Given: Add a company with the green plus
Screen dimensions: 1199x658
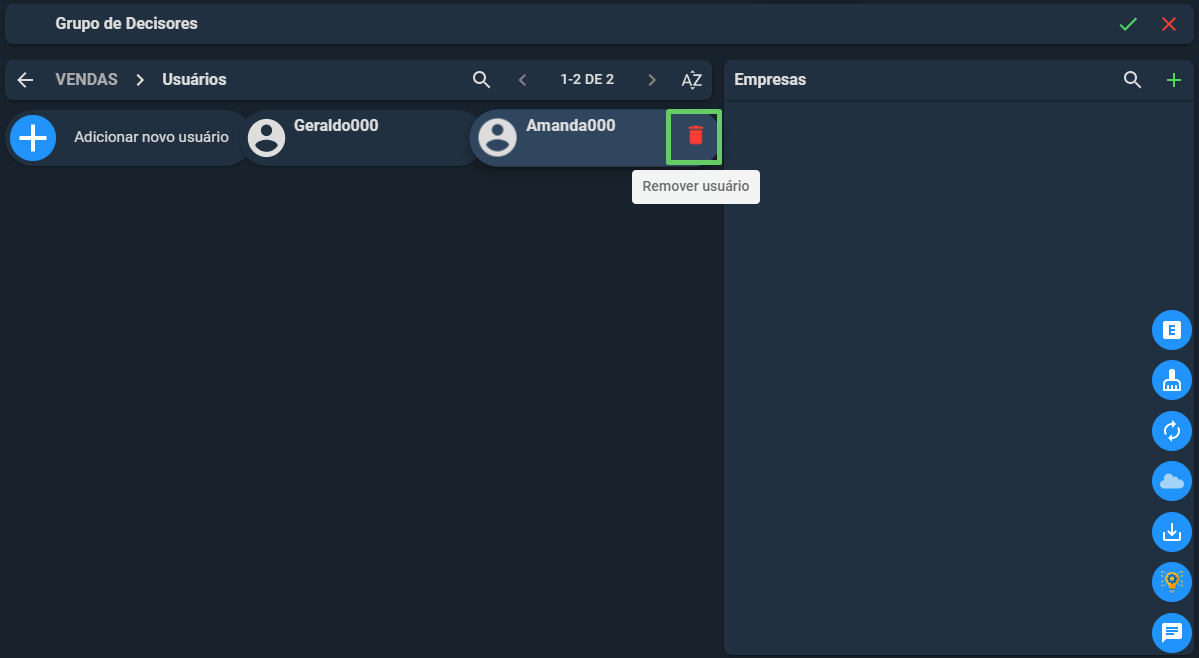Looking at the screenshot, I should click(1174, 79).
